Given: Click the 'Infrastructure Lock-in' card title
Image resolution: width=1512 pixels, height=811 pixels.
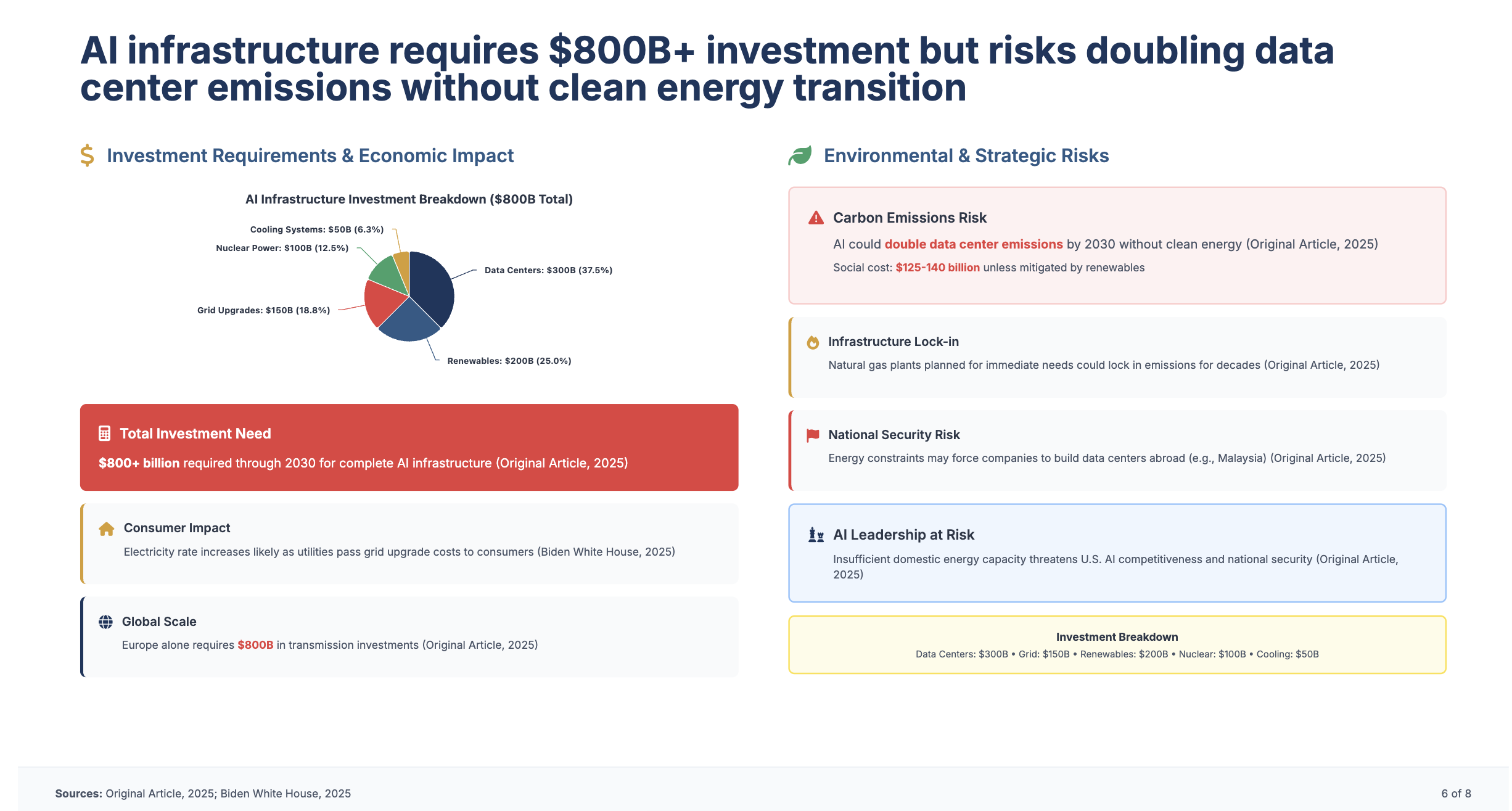Looking at the screenshot, I should tap(894, 342).
